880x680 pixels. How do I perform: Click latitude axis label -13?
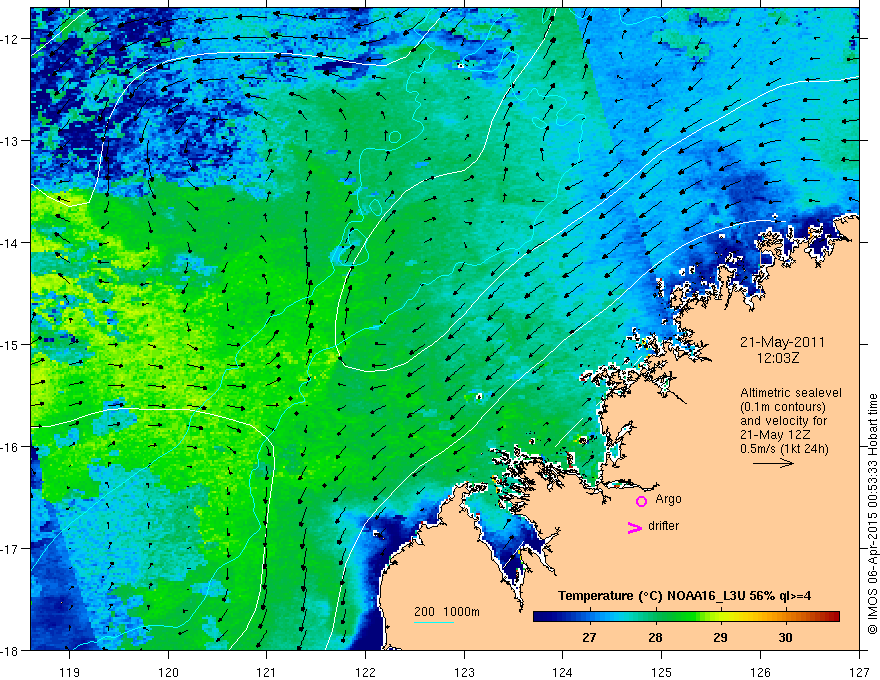coord(10,141)
